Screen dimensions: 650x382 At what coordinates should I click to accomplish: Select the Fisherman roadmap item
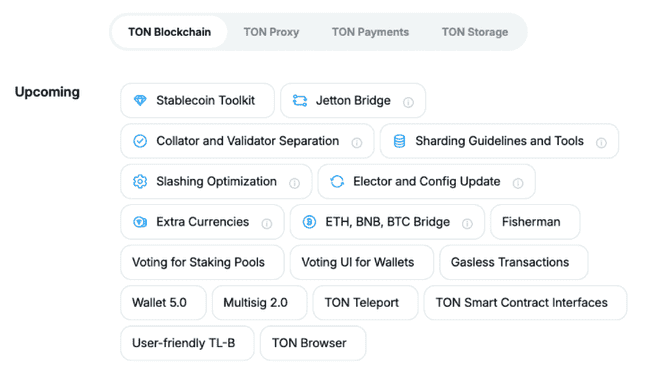(535, 222)
